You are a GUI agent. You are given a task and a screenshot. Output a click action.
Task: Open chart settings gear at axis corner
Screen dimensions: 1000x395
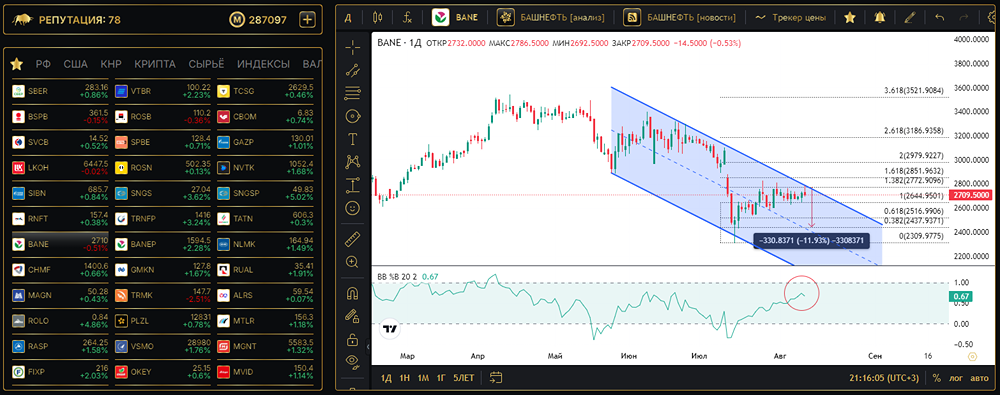coord(973,356)
